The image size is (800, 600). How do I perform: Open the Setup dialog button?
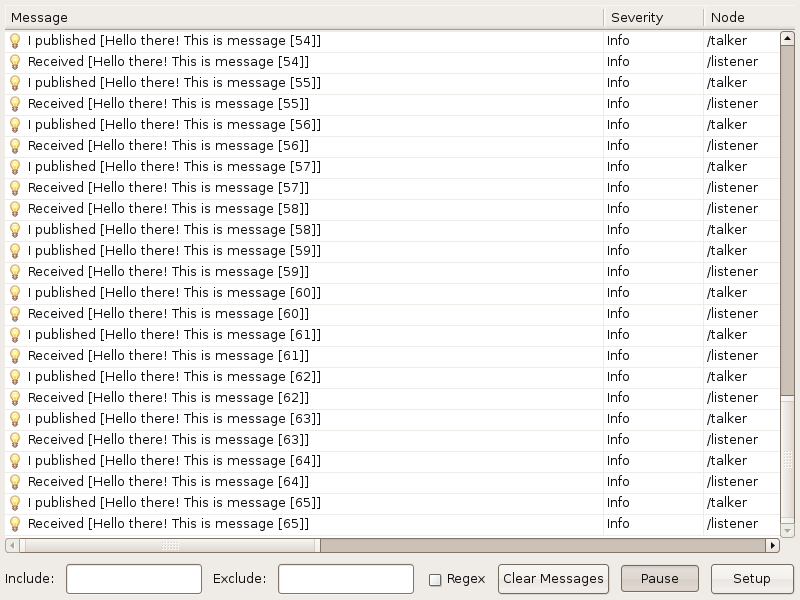752,579
